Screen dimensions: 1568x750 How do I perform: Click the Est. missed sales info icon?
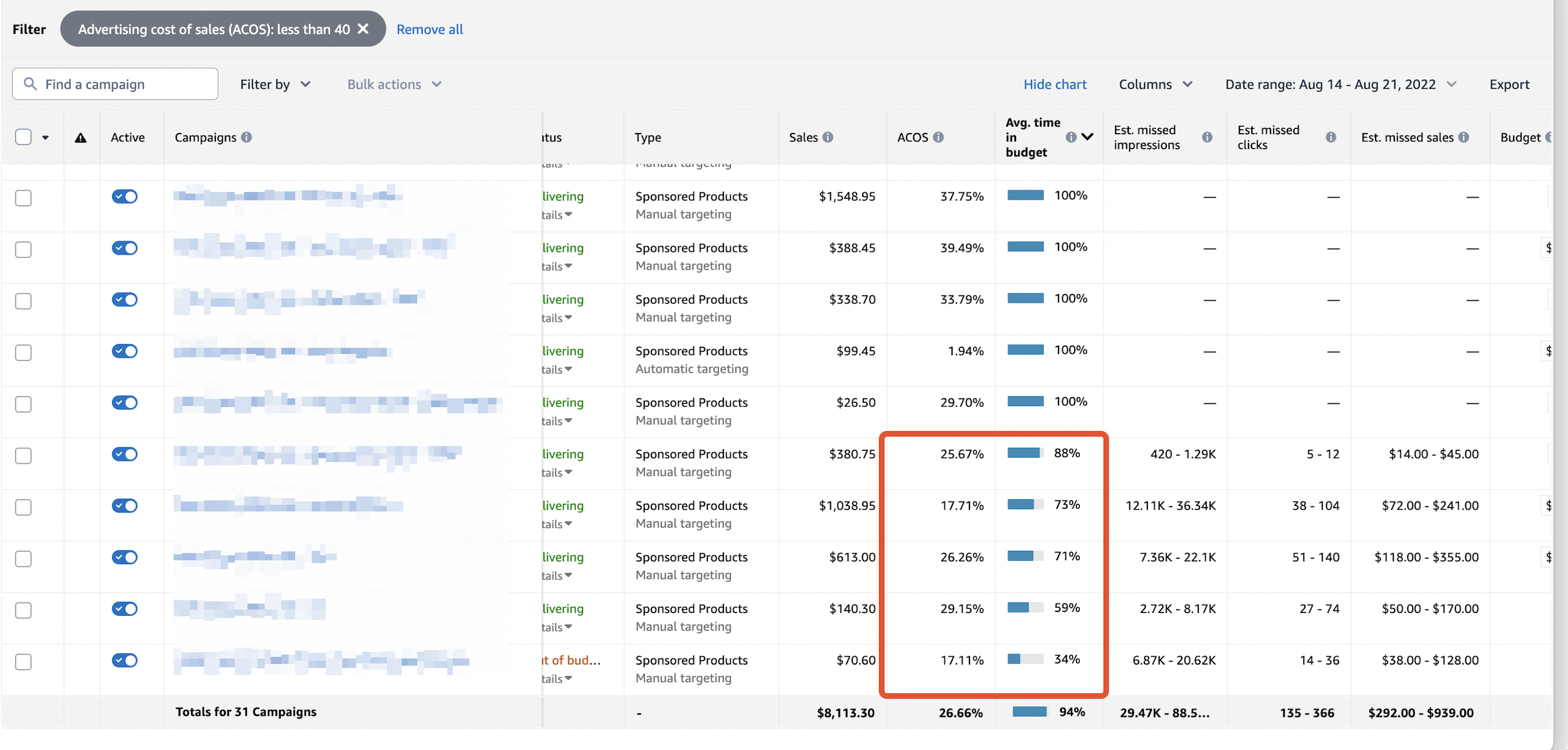[x=1463, y=137]
